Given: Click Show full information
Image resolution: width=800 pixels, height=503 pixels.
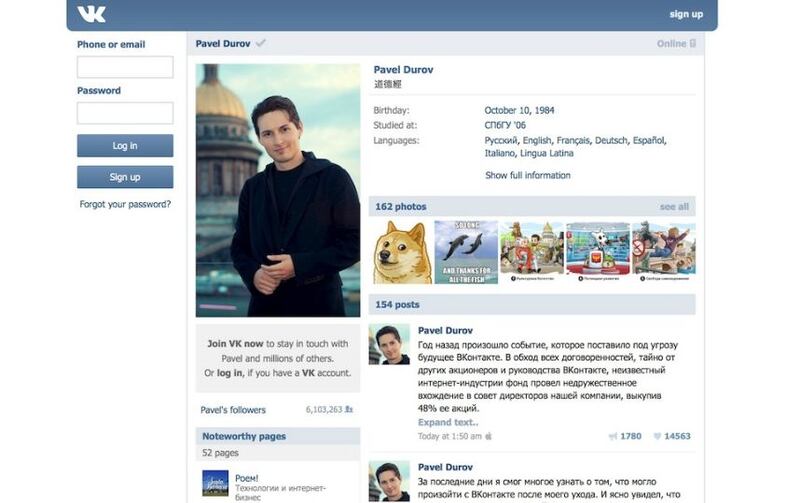Looking at the screenshot, I should (x=528, y=175).
